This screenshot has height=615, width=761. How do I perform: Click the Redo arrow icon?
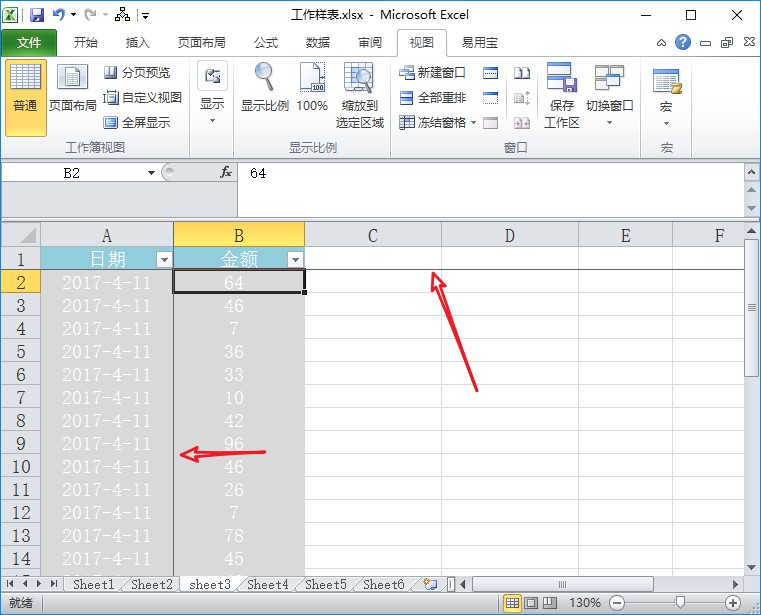(90, 15)
